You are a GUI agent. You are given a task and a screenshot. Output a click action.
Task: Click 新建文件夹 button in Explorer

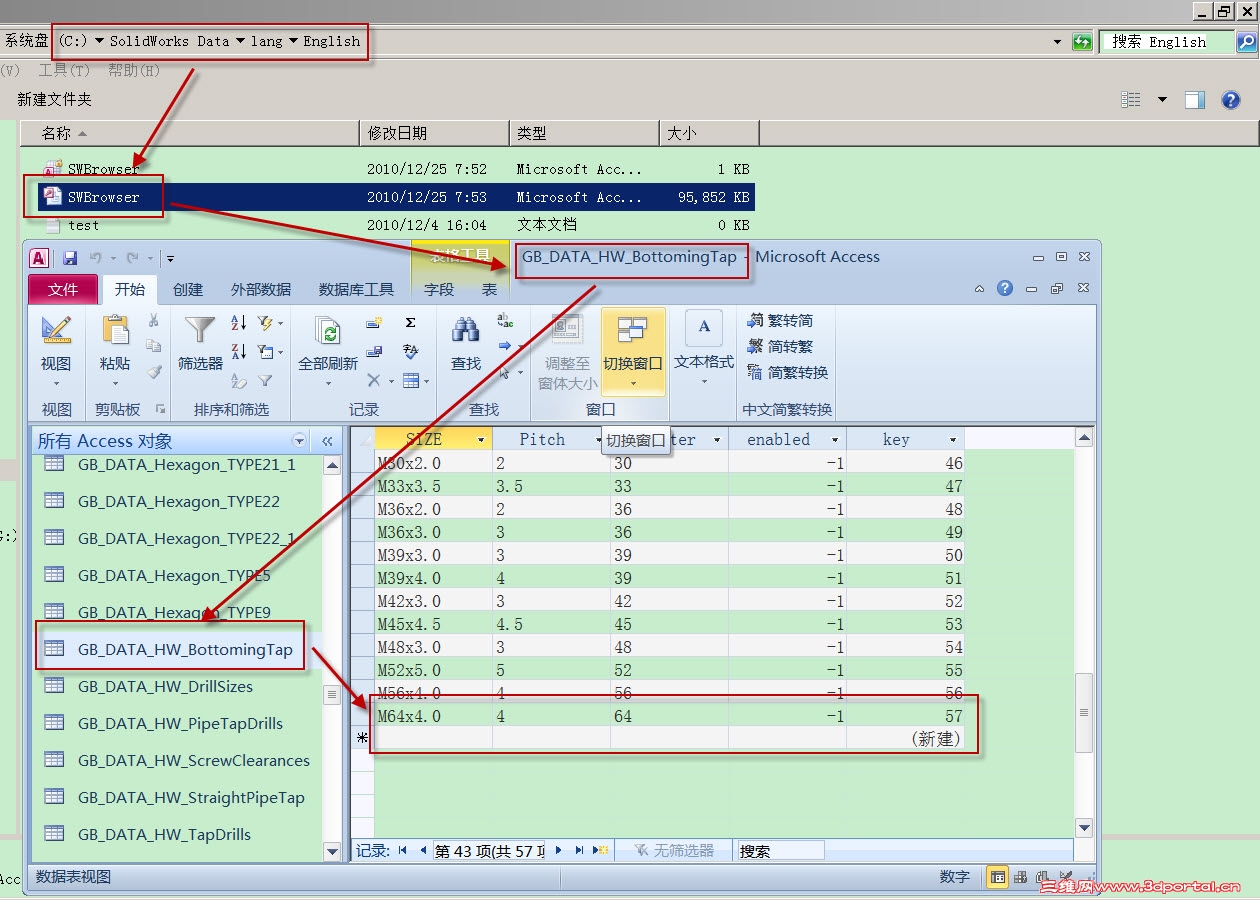point(54,99)
